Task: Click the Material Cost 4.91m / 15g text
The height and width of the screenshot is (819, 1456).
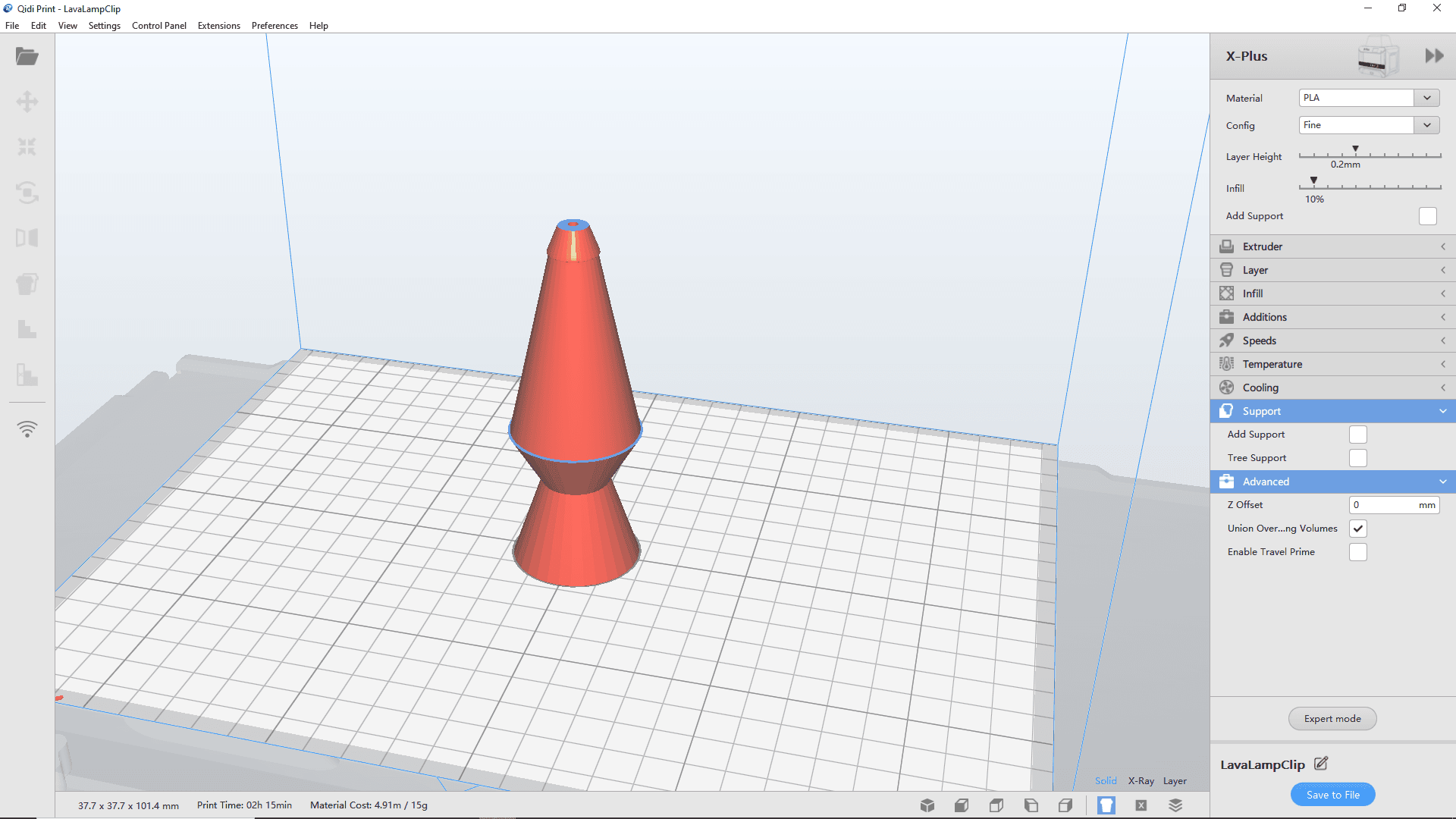Action: click(369, 805)
